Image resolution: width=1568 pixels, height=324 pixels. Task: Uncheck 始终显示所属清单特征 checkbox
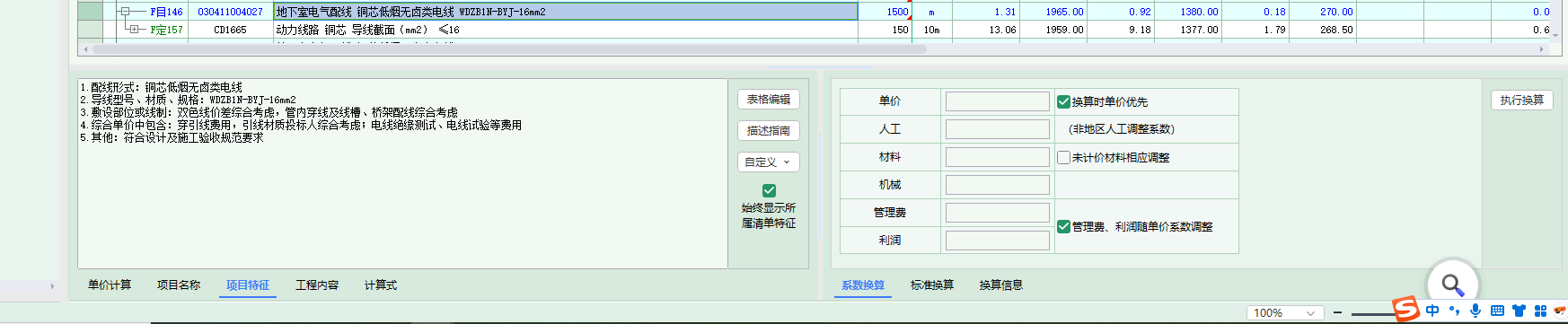(x=769, y=190)
